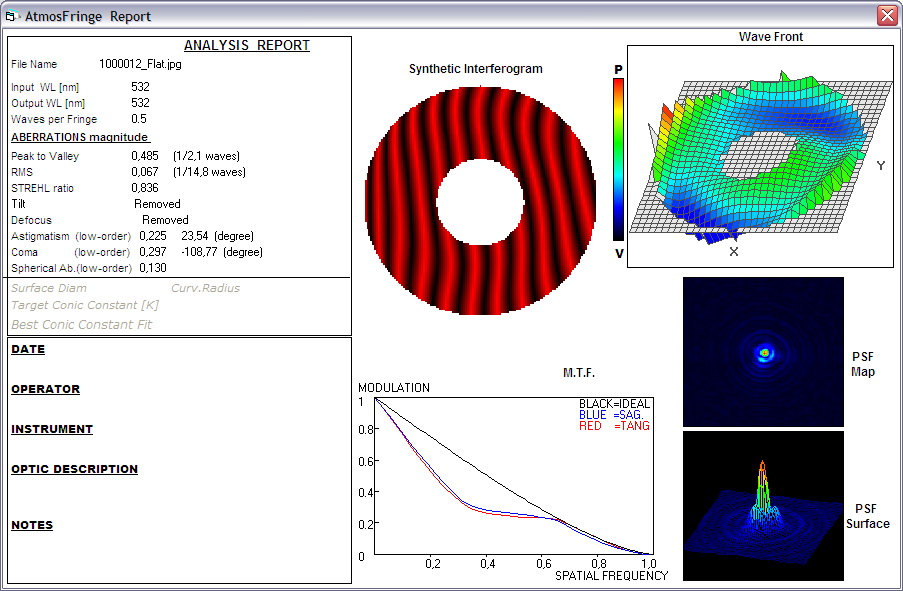Click the greyed Best Conic Constant Fit label
This screenshot has height=591, width=903.
pos(82,325)
